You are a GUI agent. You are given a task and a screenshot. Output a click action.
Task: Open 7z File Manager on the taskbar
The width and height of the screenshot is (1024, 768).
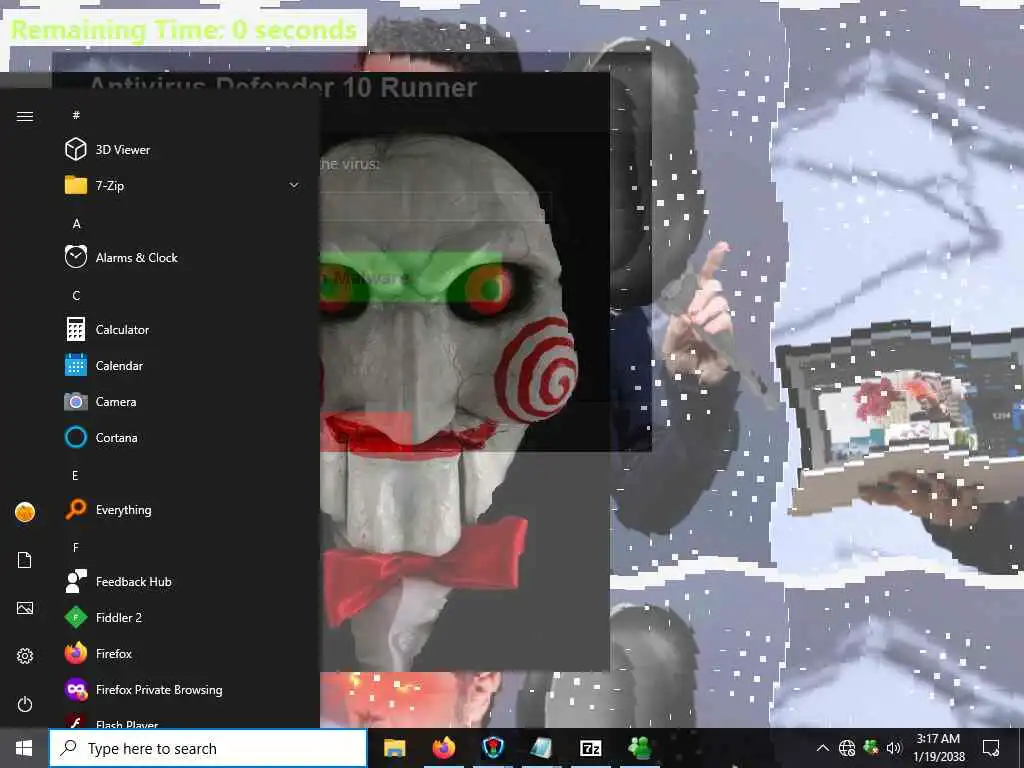(590, 748)
